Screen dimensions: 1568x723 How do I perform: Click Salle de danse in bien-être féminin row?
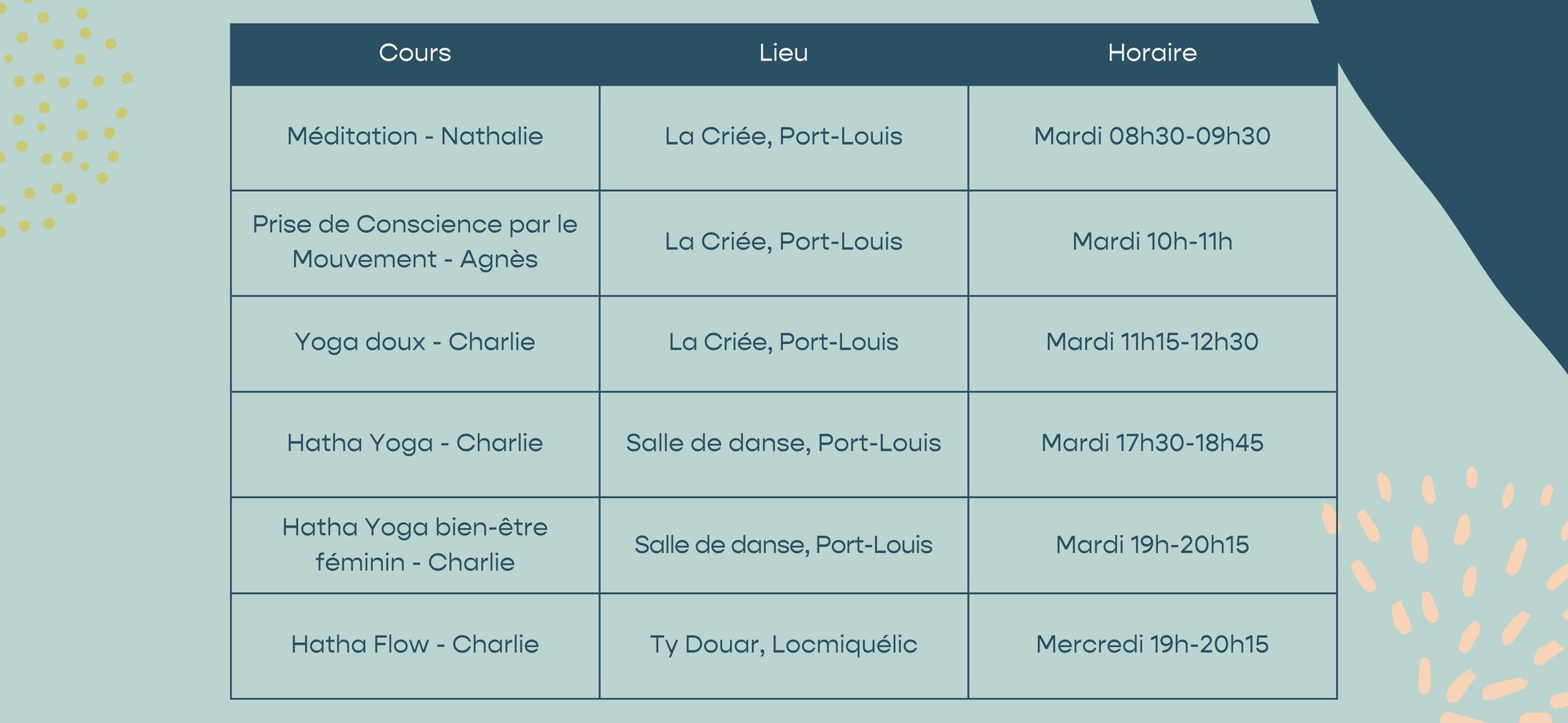coord(783,545)
